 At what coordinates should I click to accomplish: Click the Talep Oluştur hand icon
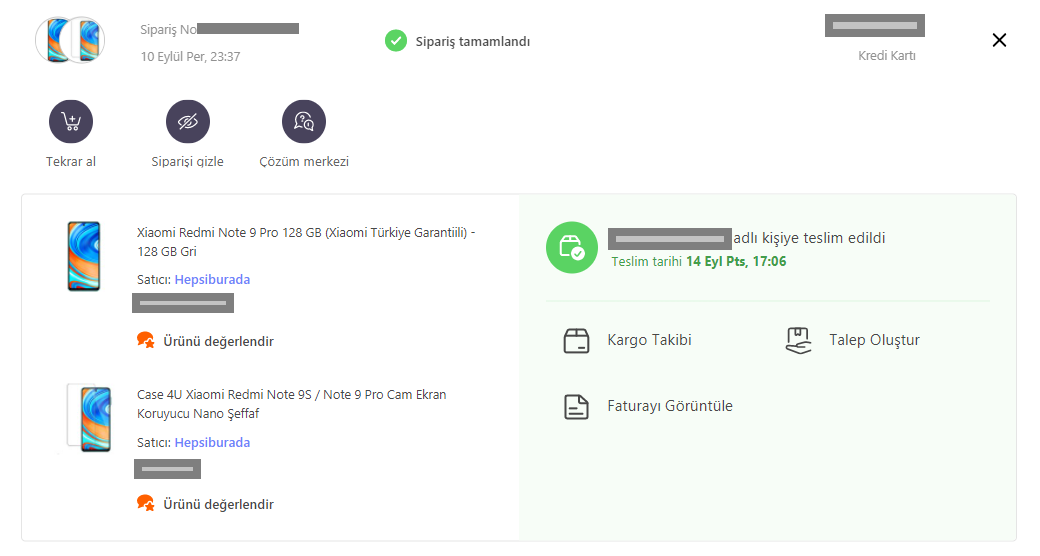click(799, 340)
